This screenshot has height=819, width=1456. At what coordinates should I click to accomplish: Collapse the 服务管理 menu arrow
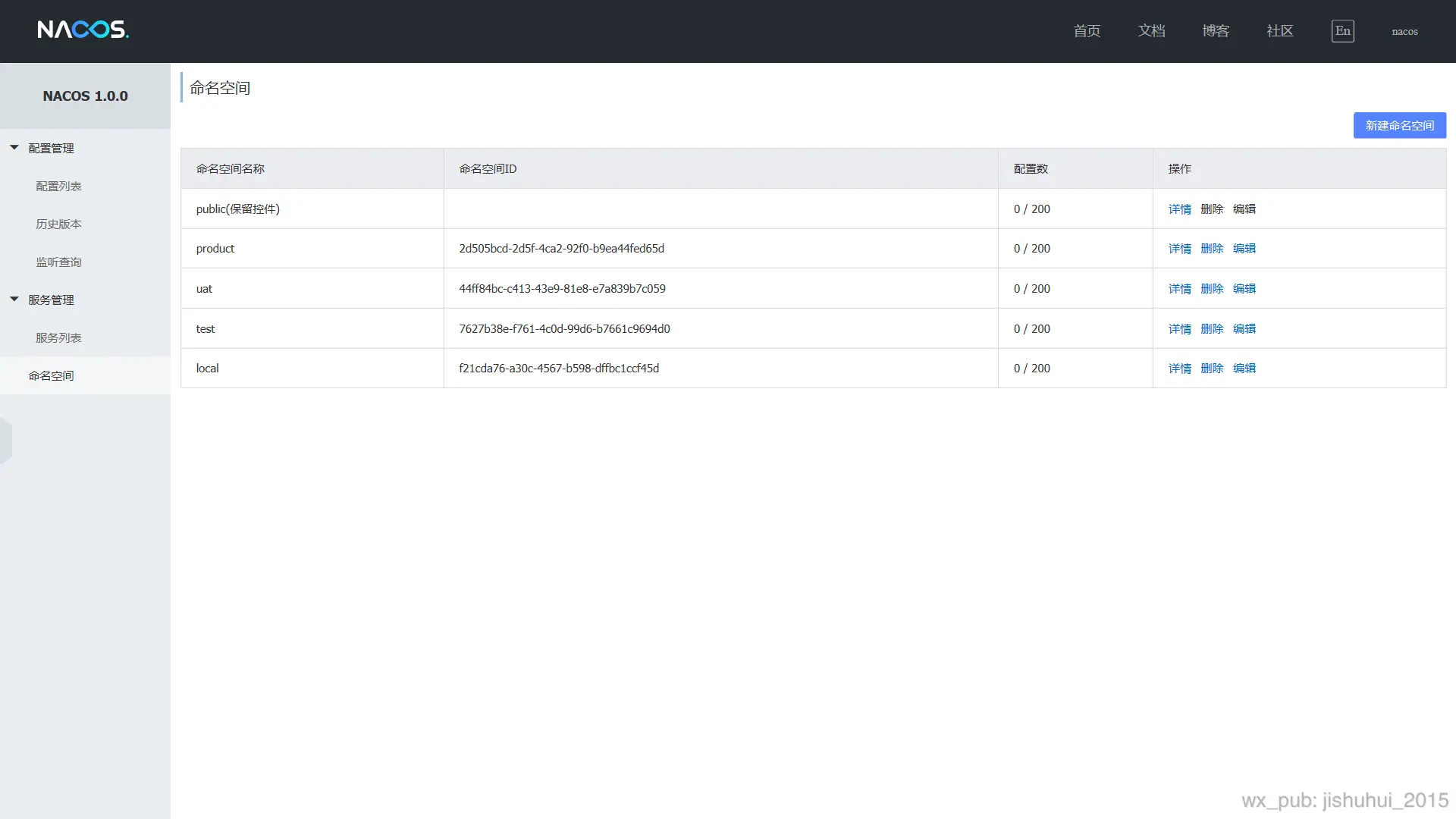coord(14,300)
